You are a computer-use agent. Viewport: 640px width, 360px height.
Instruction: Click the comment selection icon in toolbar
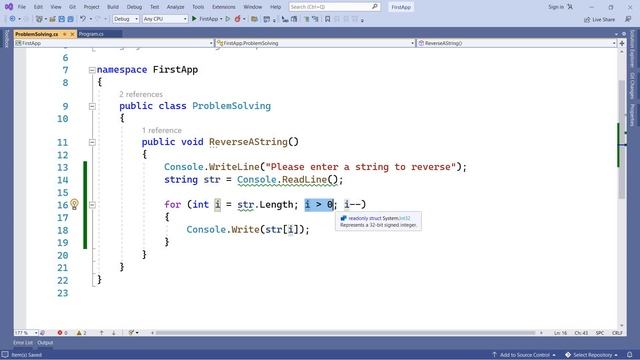(307, 19)
